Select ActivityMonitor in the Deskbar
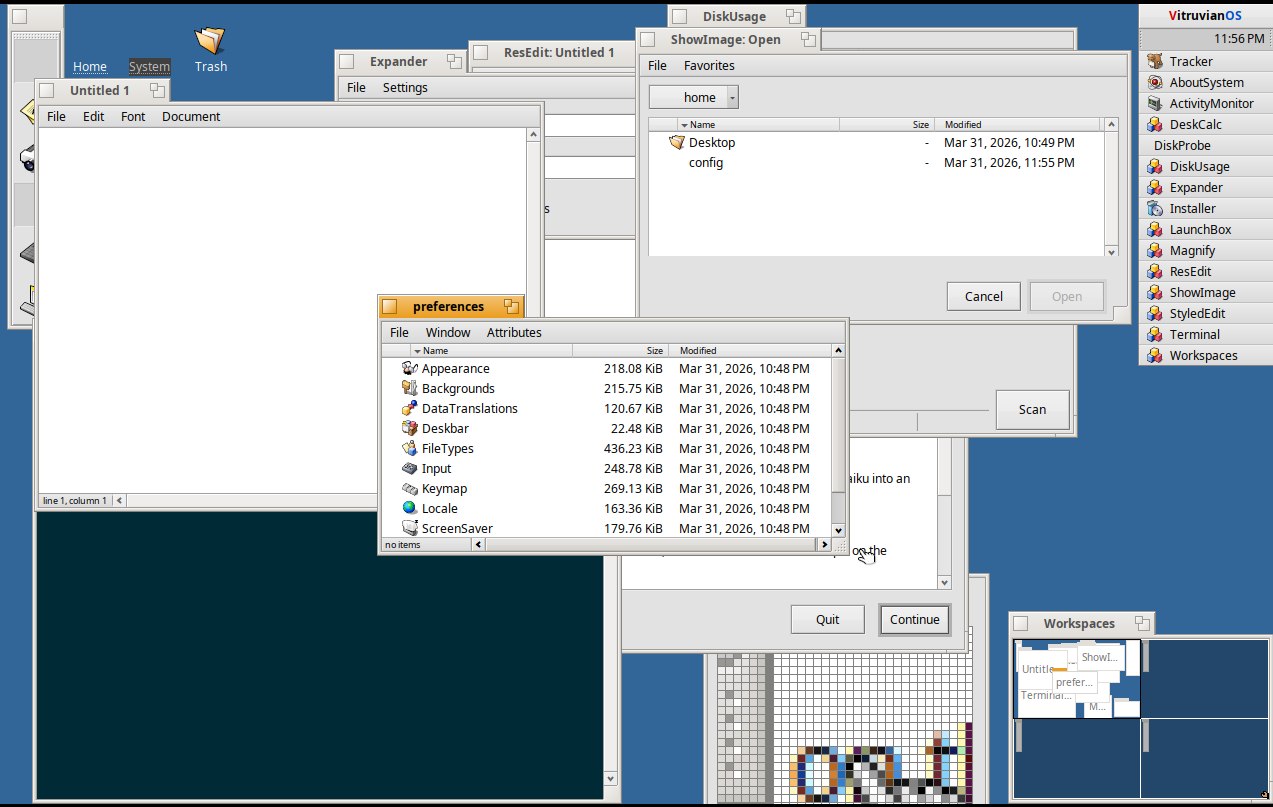 tap(1210, 104)
